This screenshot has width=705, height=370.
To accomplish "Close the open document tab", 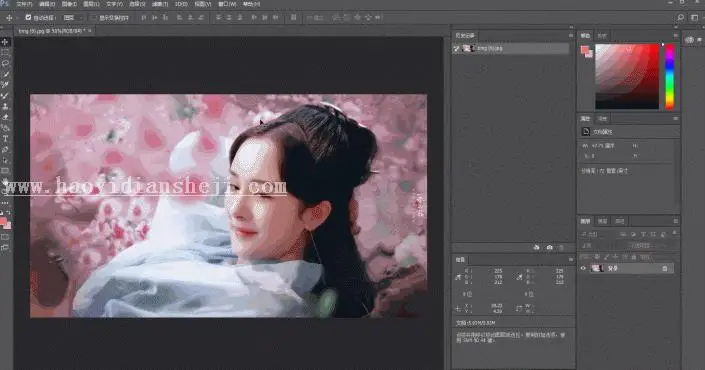I will (x=90, y=31).
